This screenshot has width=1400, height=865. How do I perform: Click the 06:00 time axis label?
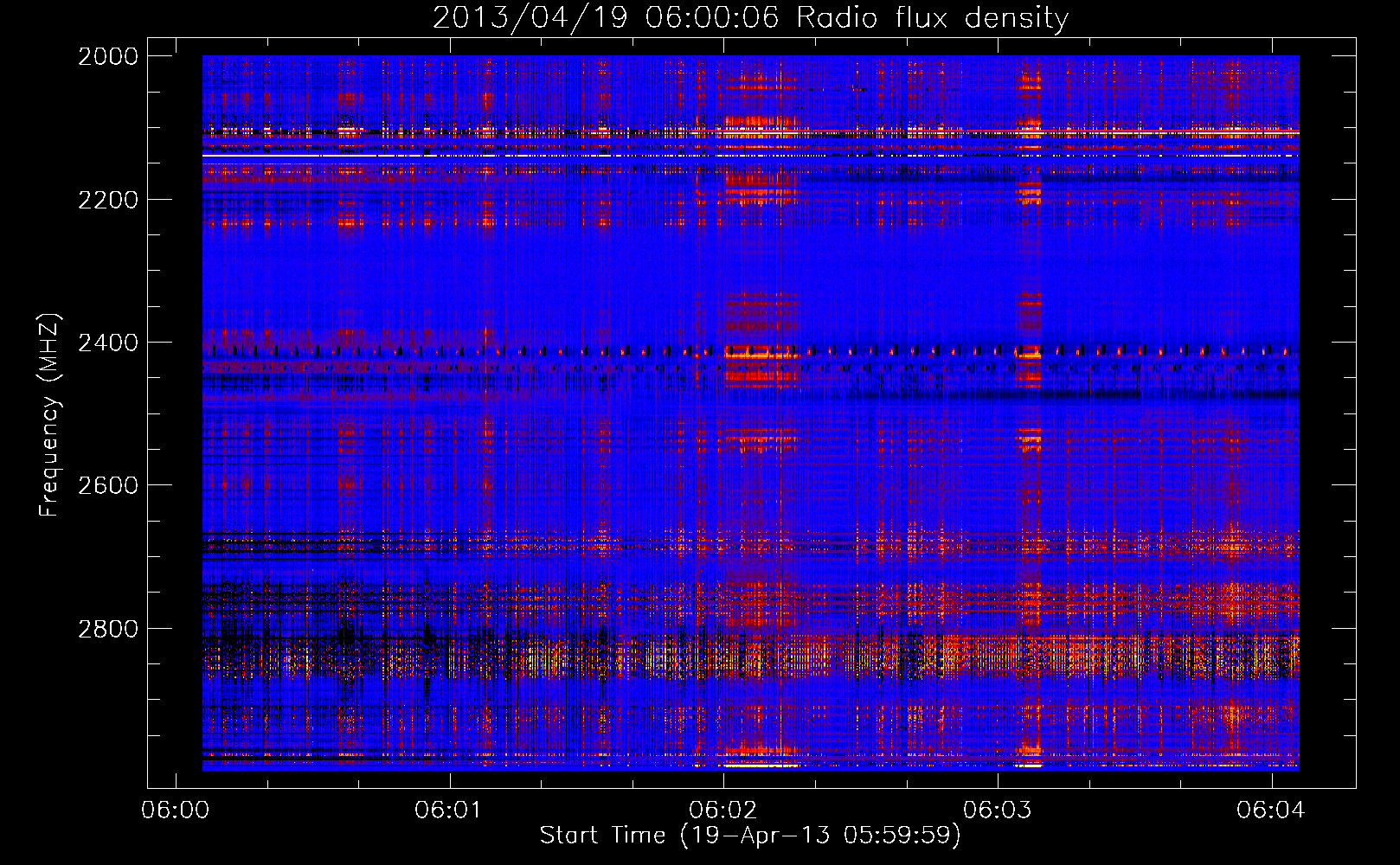point(176,810)
